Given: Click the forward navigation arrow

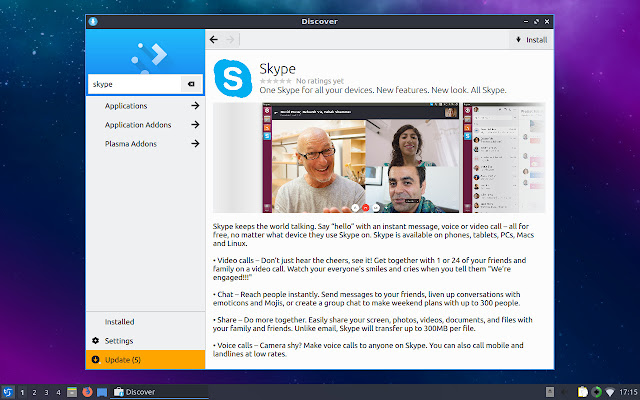Looking at the screenshot, I should 231,40.
